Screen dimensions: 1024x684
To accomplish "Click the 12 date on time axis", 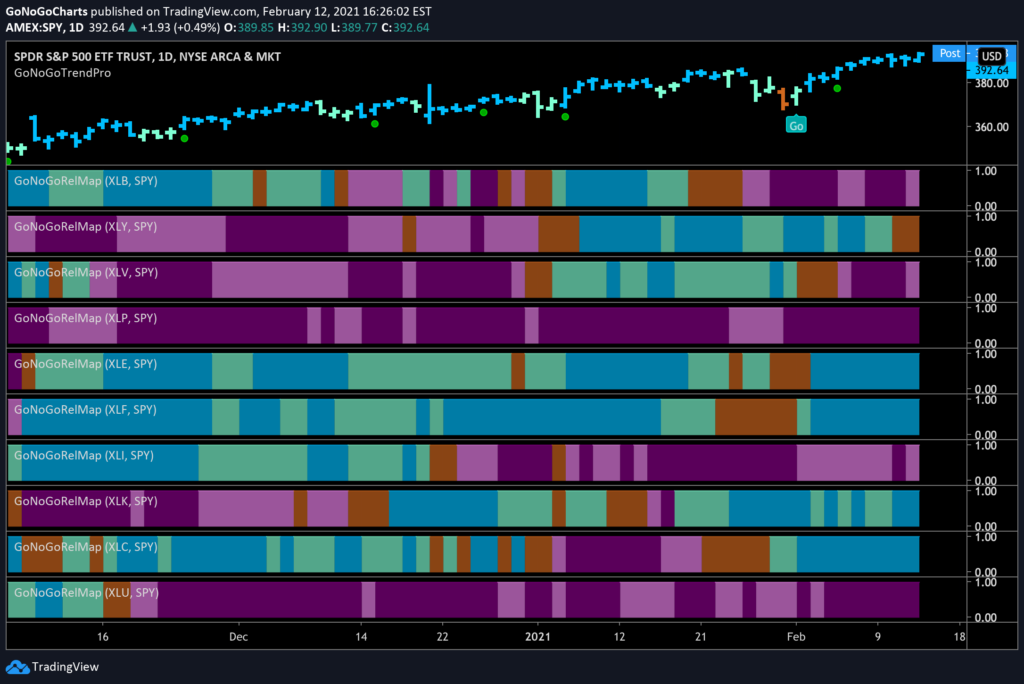I will point(619,636).
